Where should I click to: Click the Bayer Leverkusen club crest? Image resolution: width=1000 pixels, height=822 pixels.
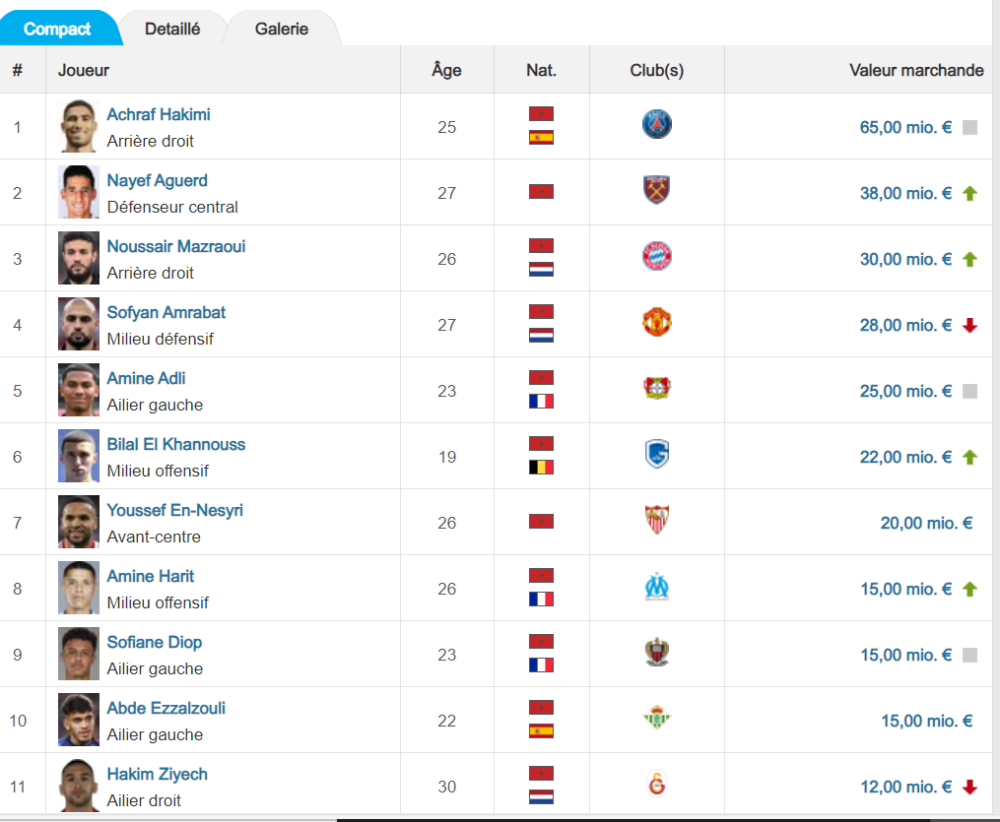pos(657,389)
